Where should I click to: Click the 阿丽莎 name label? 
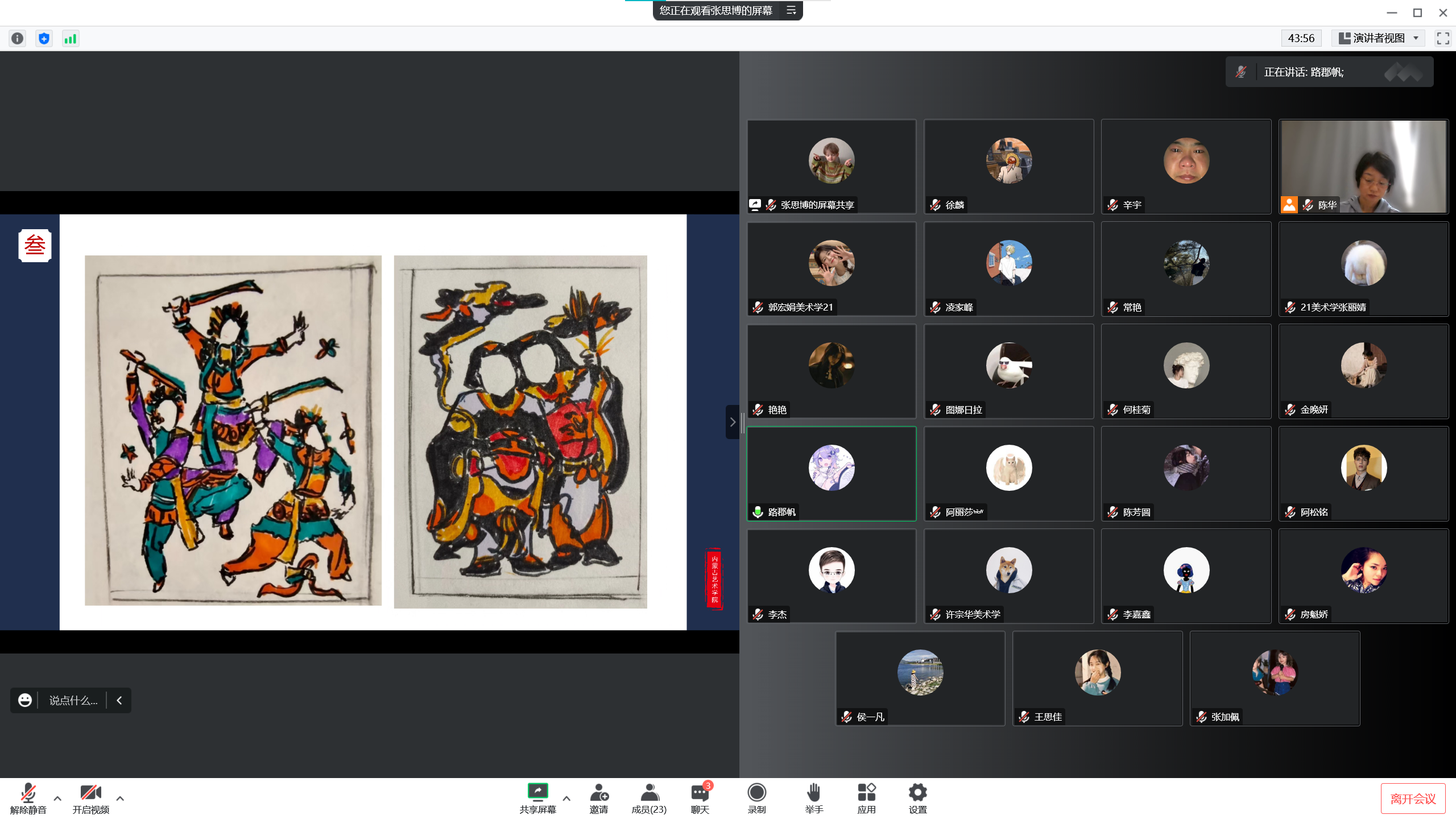[964, 512]
